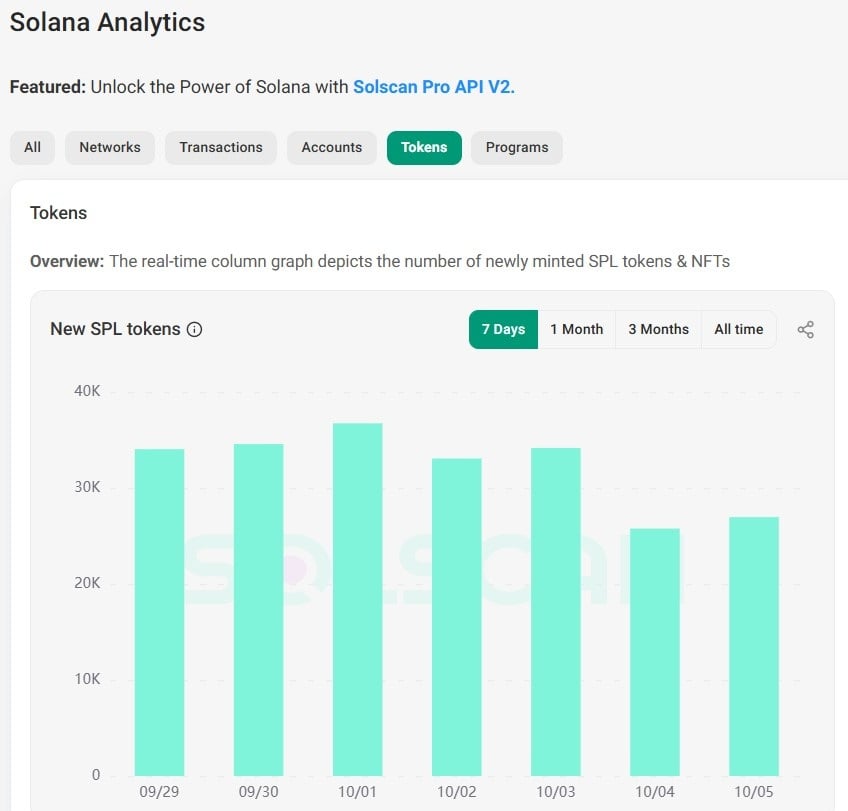Open the Solscan Pro API V2 link
This screenshot has width=848, height=811.
pos(433,87)
